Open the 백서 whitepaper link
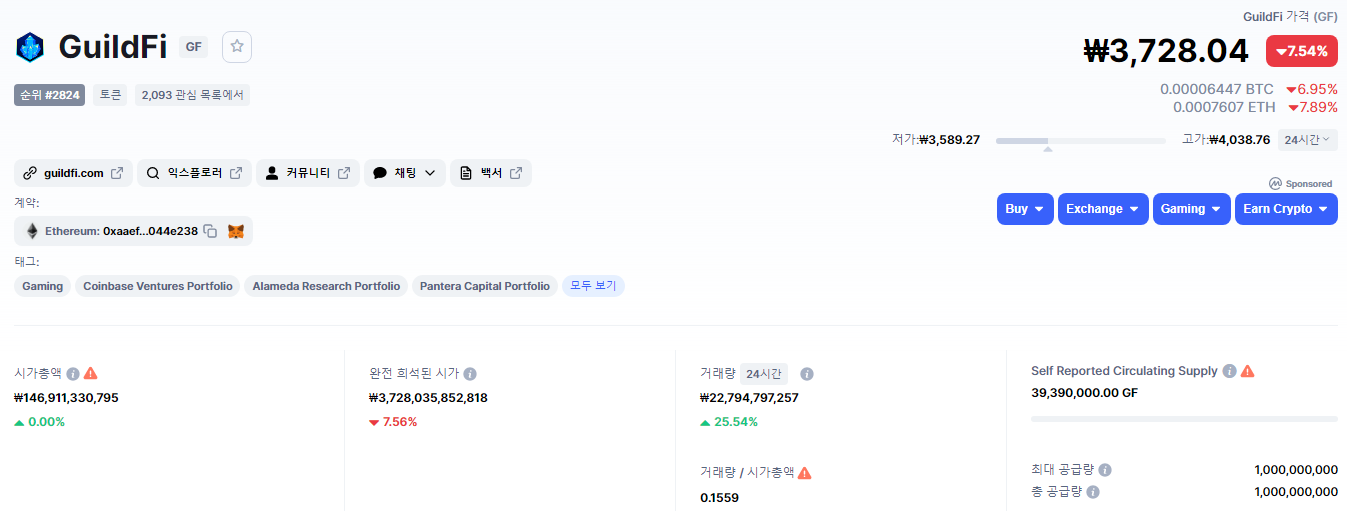This screenshot has width=1347, height=519. click(x=491, y=173)
